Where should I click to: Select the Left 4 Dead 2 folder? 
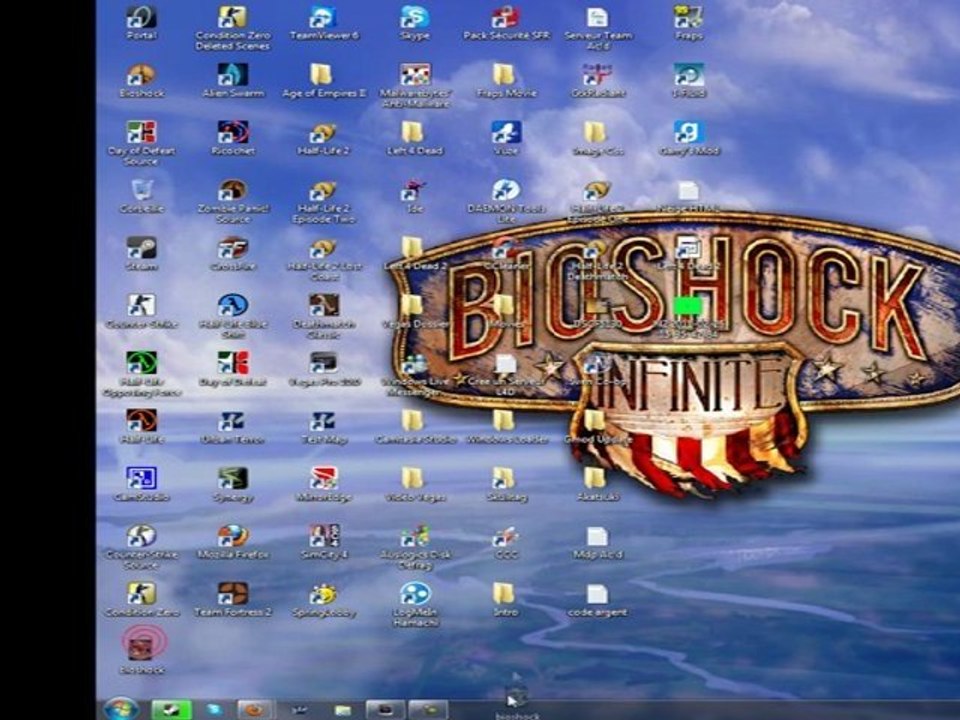pyautogui.click(x=414, y=253)
